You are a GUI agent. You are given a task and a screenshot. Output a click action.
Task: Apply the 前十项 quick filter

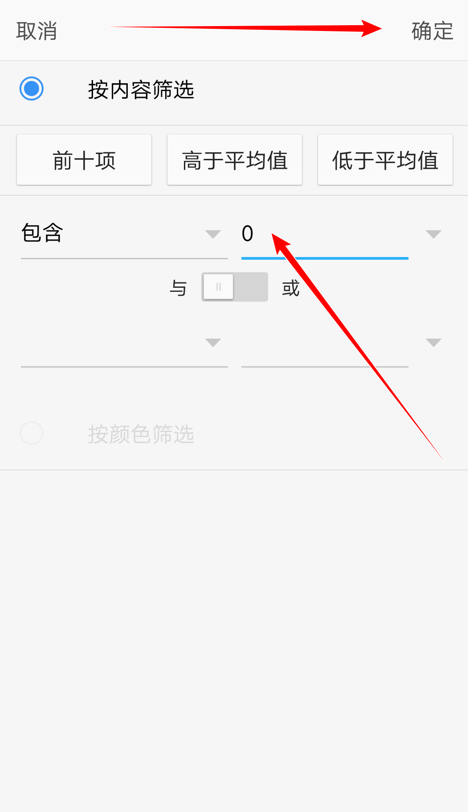click(84, 160)
